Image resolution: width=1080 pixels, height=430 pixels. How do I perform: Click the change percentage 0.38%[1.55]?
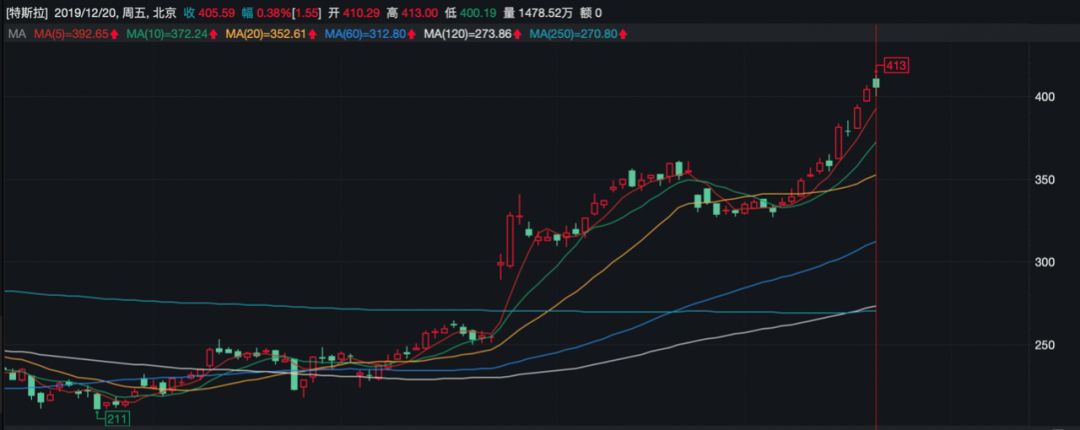pos(287,12)
